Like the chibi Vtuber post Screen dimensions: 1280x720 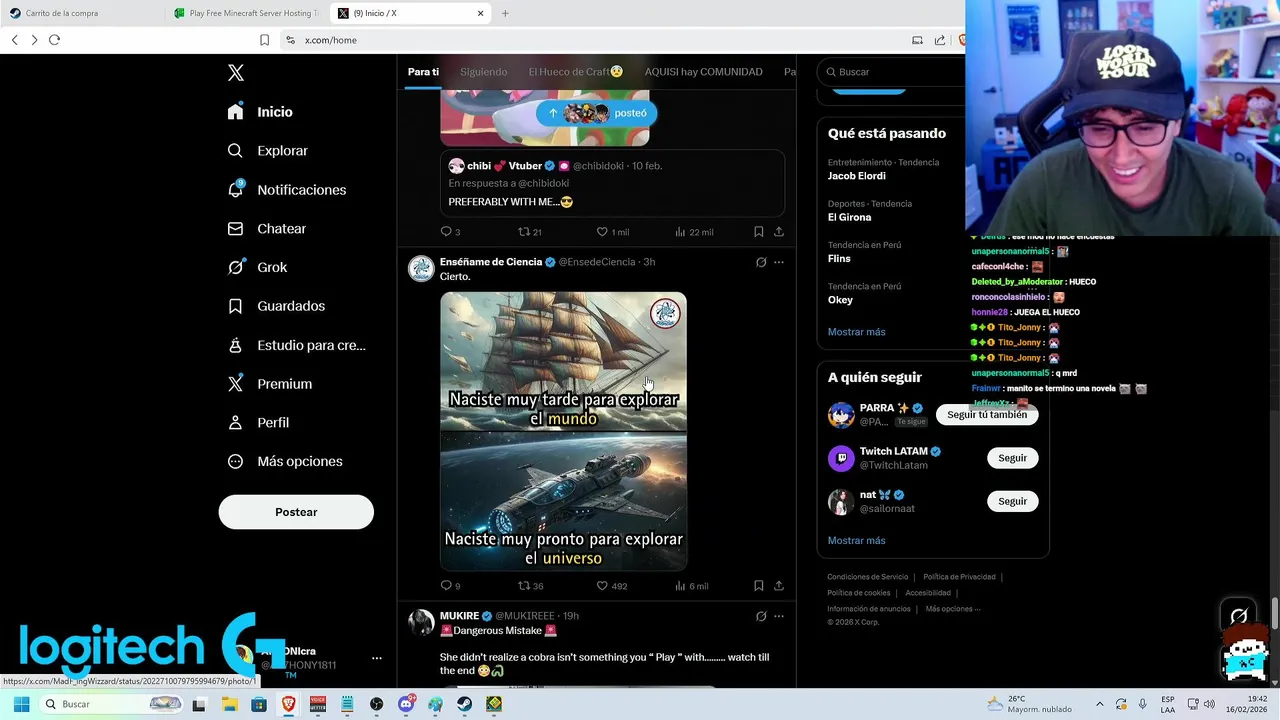pos(613,232)
